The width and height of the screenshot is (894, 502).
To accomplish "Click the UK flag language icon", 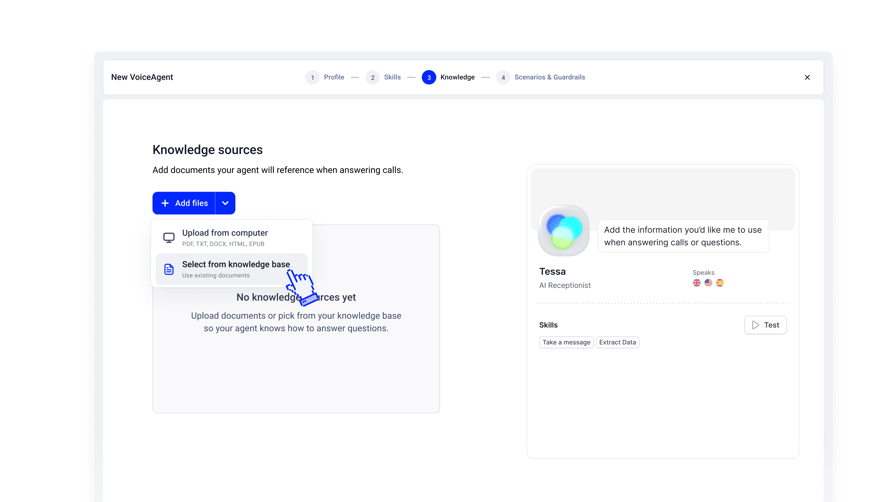I will (697, 282).
